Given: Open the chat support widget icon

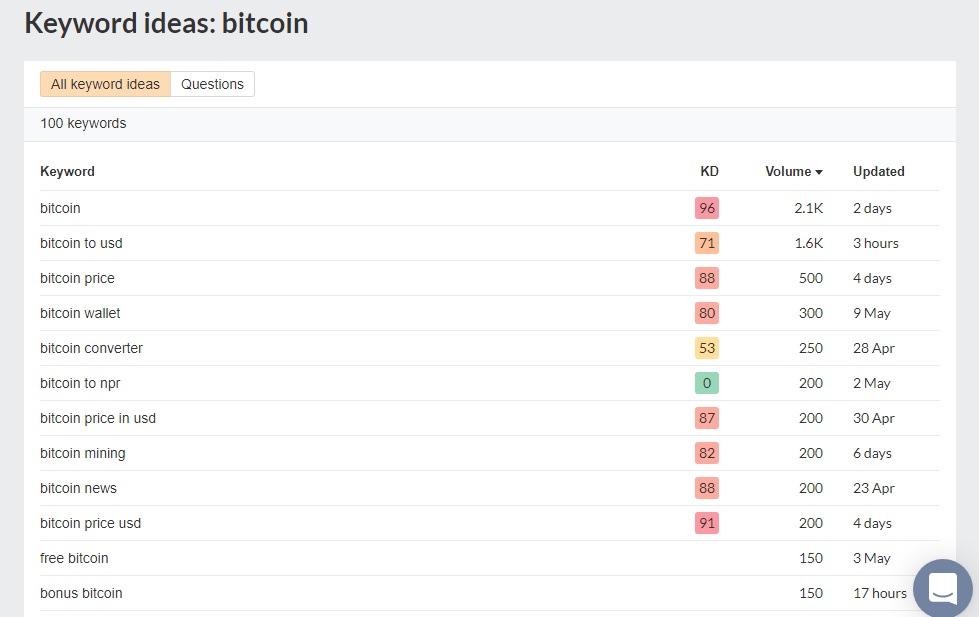Looking at the screenshot, I should pos(942,588).
